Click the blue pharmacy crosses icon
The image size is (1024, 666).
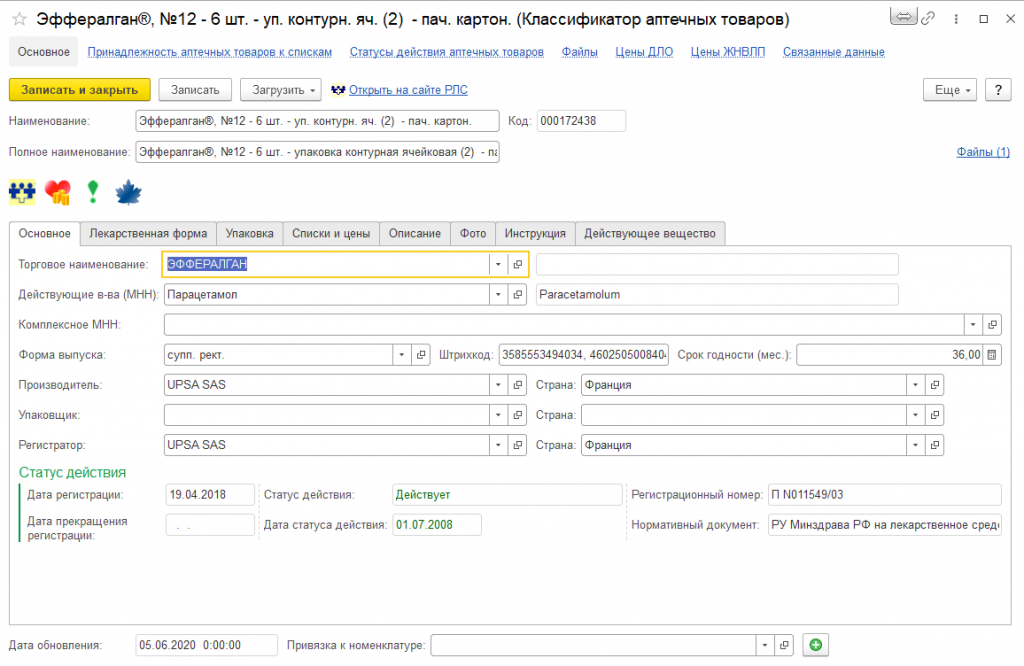click(x=22, y=192)
